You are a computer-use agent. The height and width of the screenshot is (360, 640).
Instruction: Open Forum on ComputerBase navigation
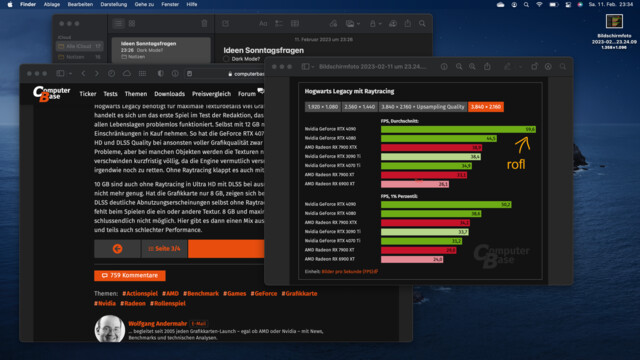coord(247,94)
